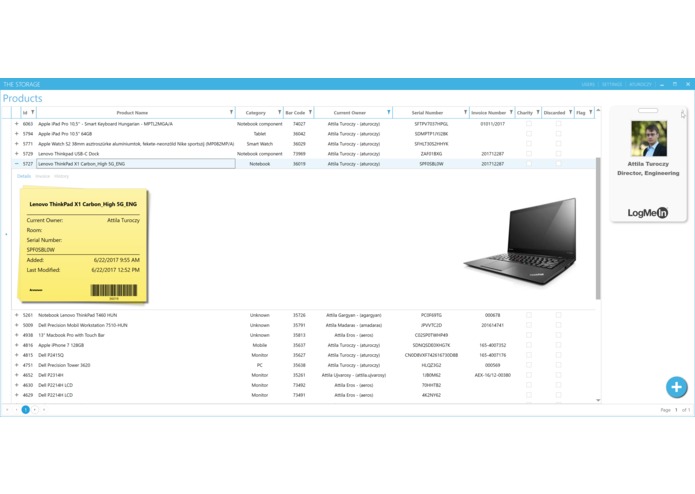Expand row 6063 Apple iPad Pro Smart Keyboard
The width and height of the screenshot is (695, 494).
point(16,124)
